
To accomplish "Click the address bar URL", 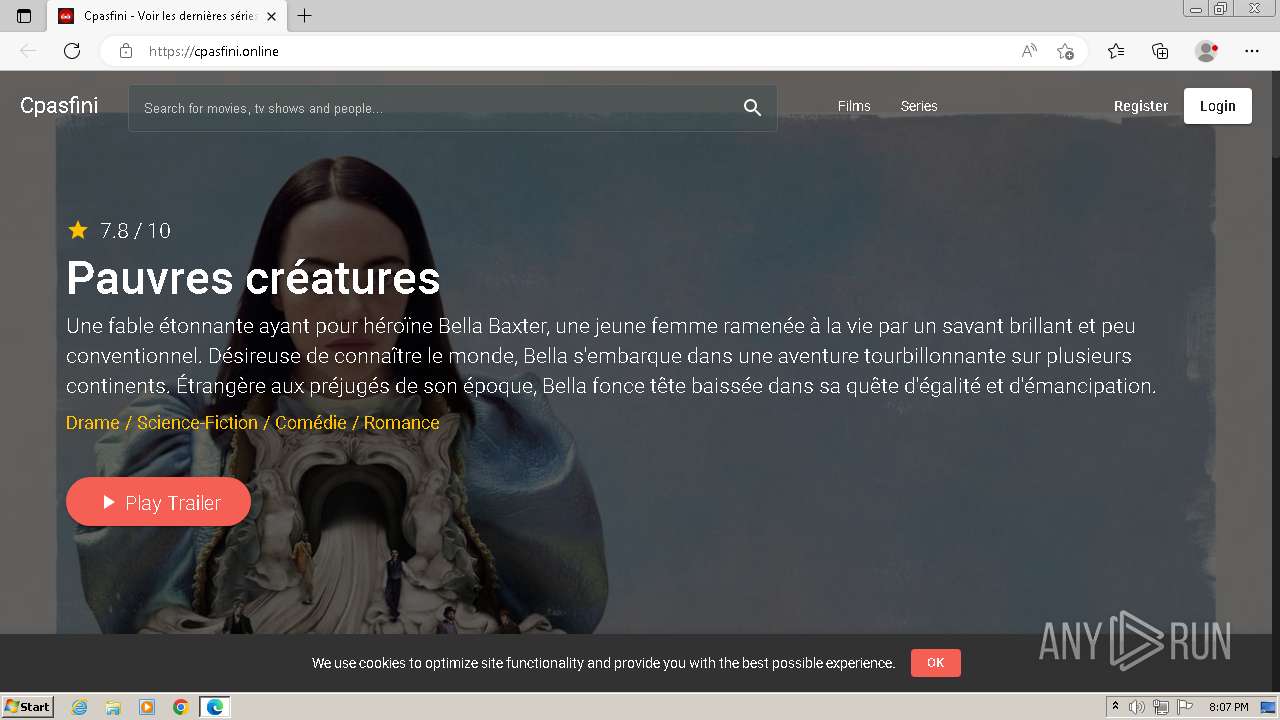I will tap(214, 51).
